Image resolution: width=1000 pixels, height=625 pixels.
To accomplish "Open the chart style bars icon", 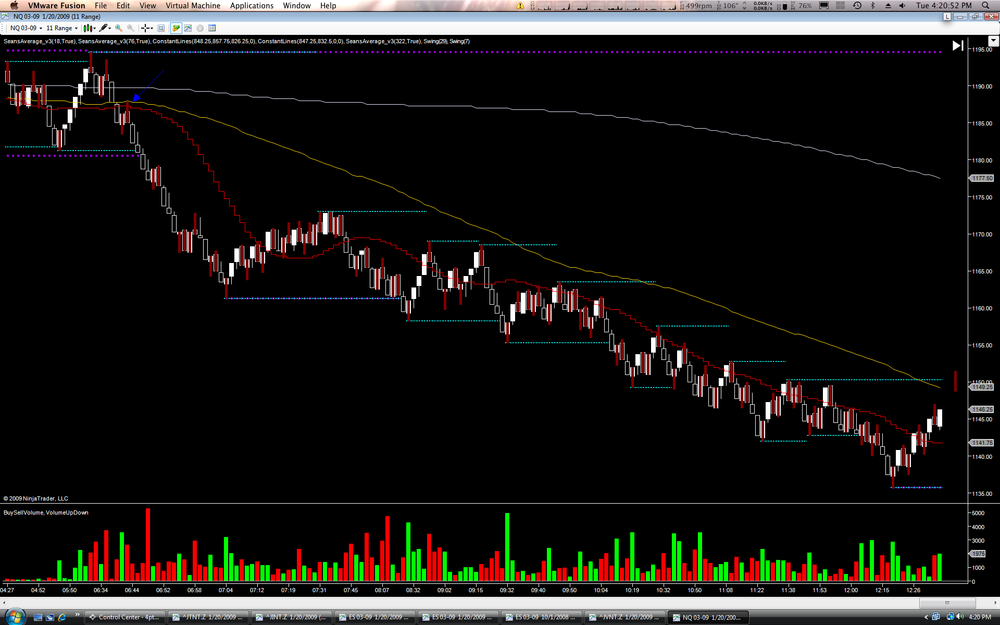I will (x=88, y=28).
